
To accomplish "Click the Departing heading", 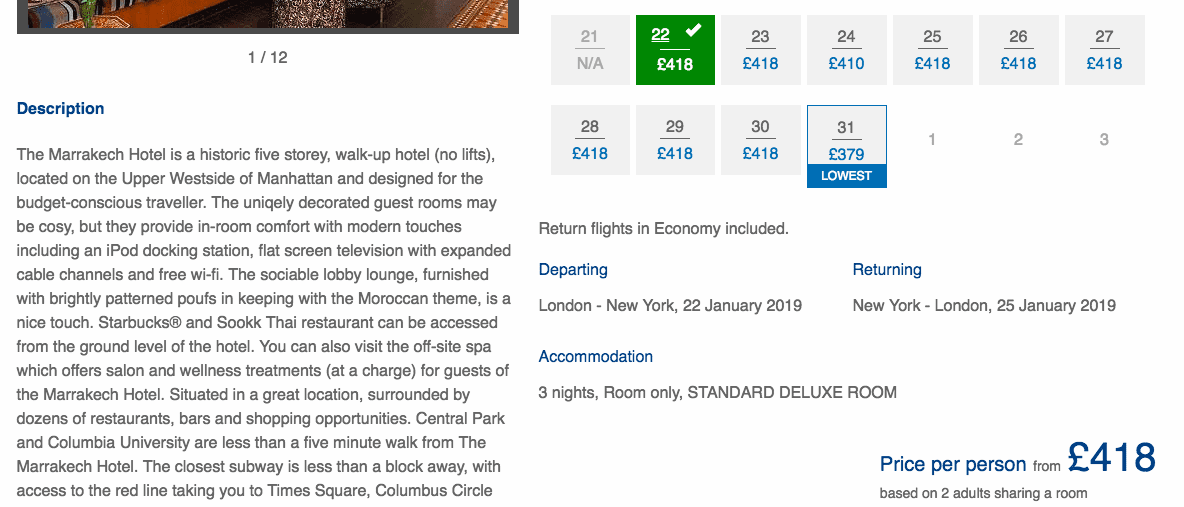I will [573, 270].
